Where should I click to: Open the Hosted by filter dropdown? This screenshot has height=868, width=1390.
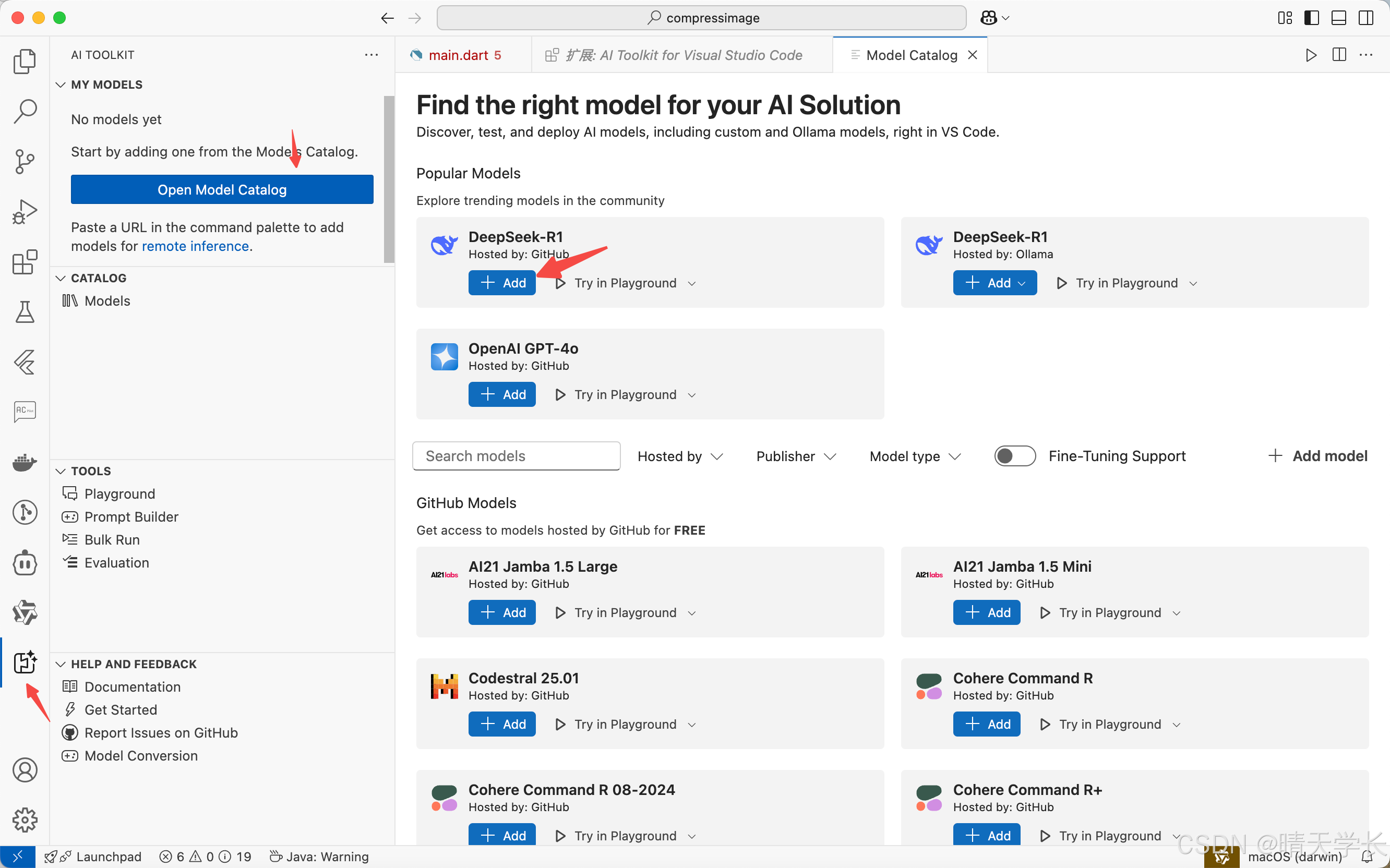680,456
